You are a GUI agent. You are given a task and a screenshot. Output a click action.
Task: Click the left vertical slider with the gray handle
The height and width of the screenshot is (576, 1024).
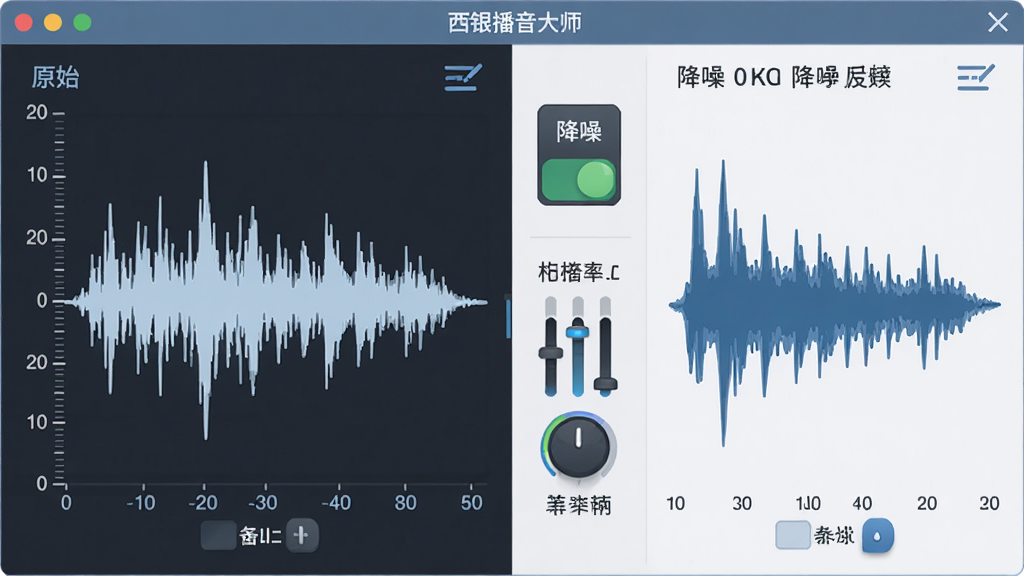coord(551,346)
